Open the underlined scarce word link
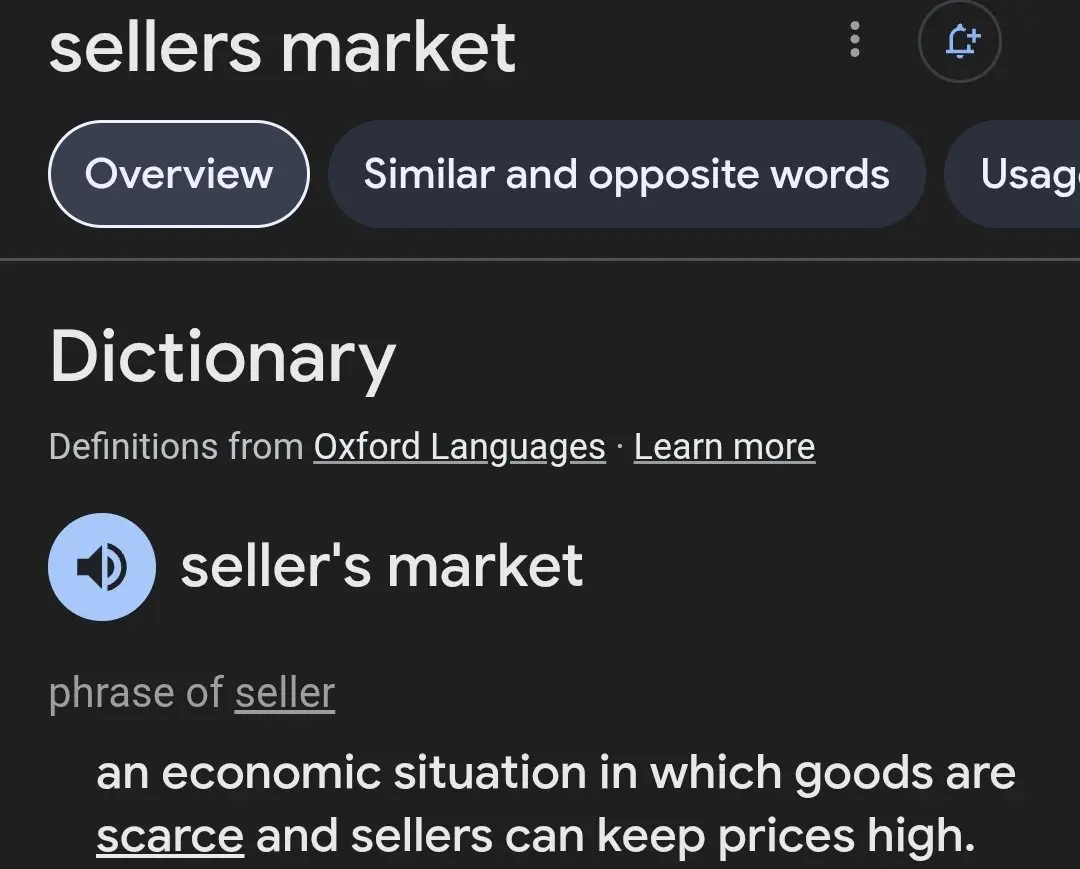This screenshot has width=1080, height=869. 170,836
